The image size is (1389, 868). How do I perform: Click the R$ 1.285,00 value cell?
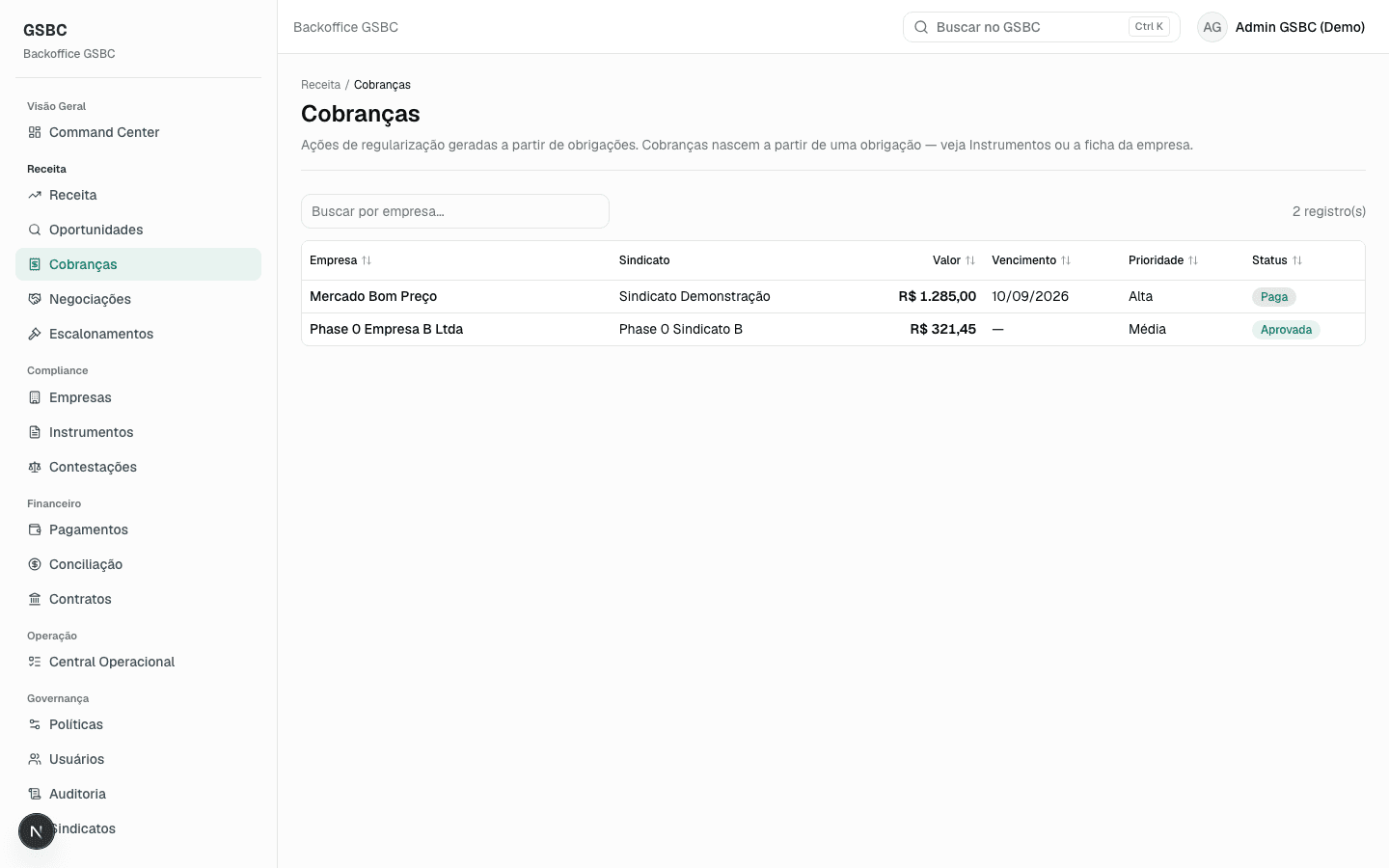pos(937,296)
